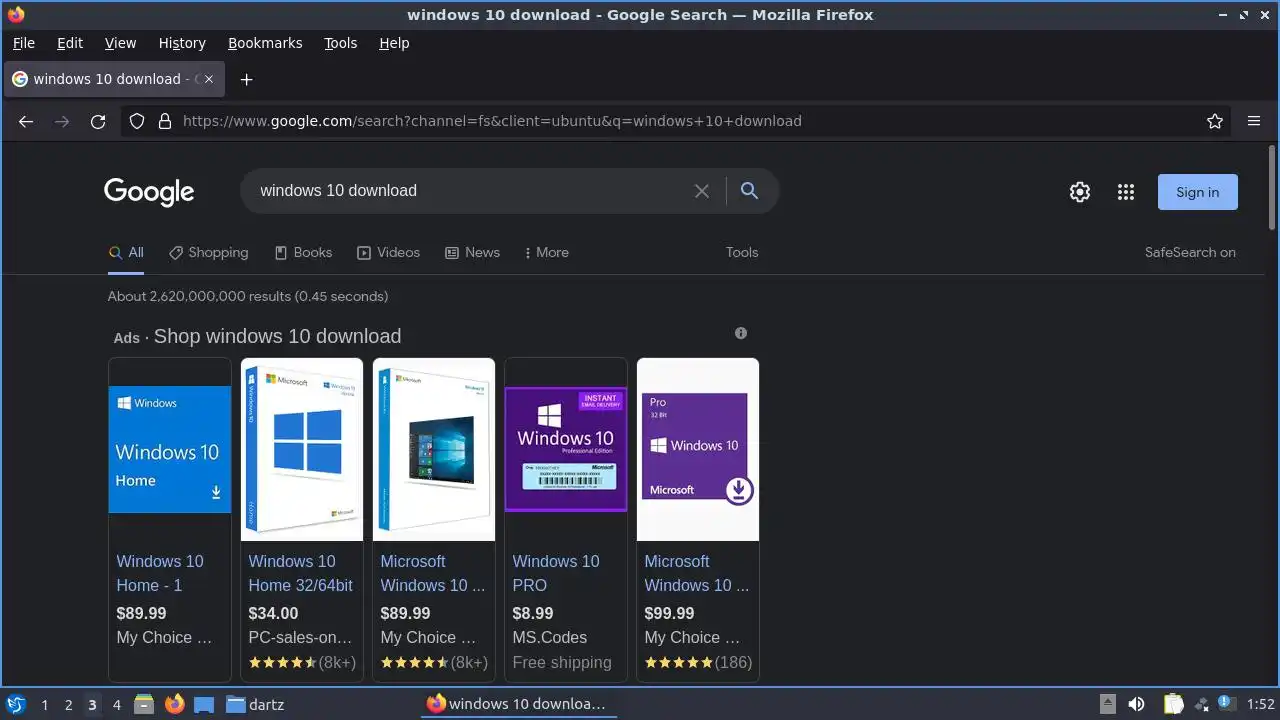The width and height of the screenshot is (1280, 720).
Task: Launch Firefox from the taskbar launcher
Action: click(x=174, y=705)
